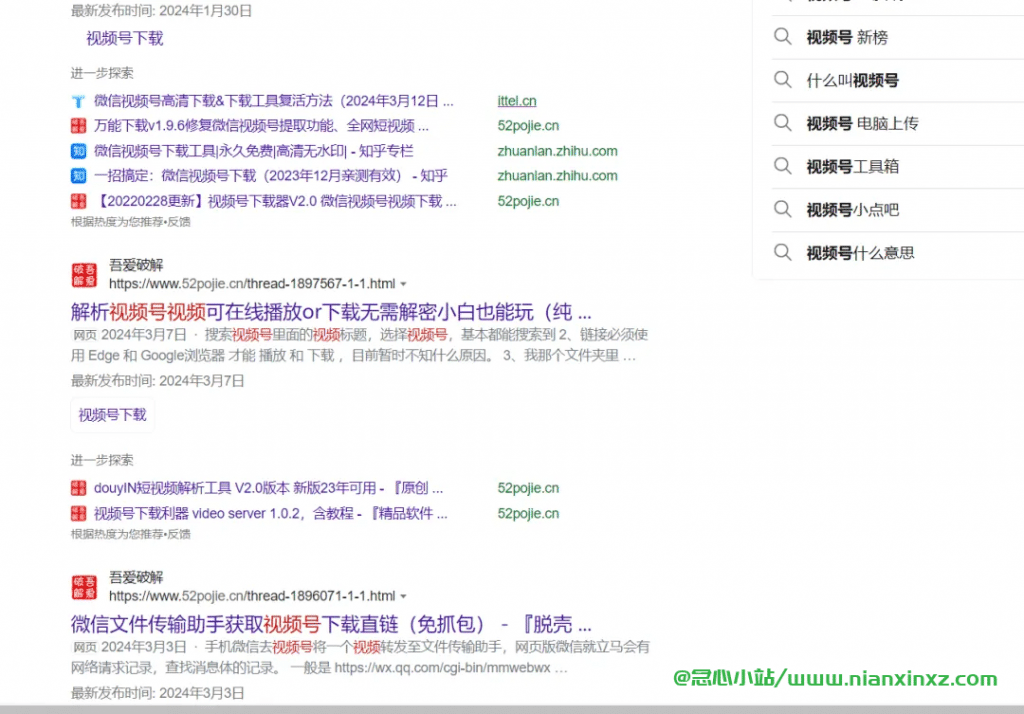This screenshot has height=714, width=1024.
Task: Search related query 视频号什么意思
Action: coord(860,253)
